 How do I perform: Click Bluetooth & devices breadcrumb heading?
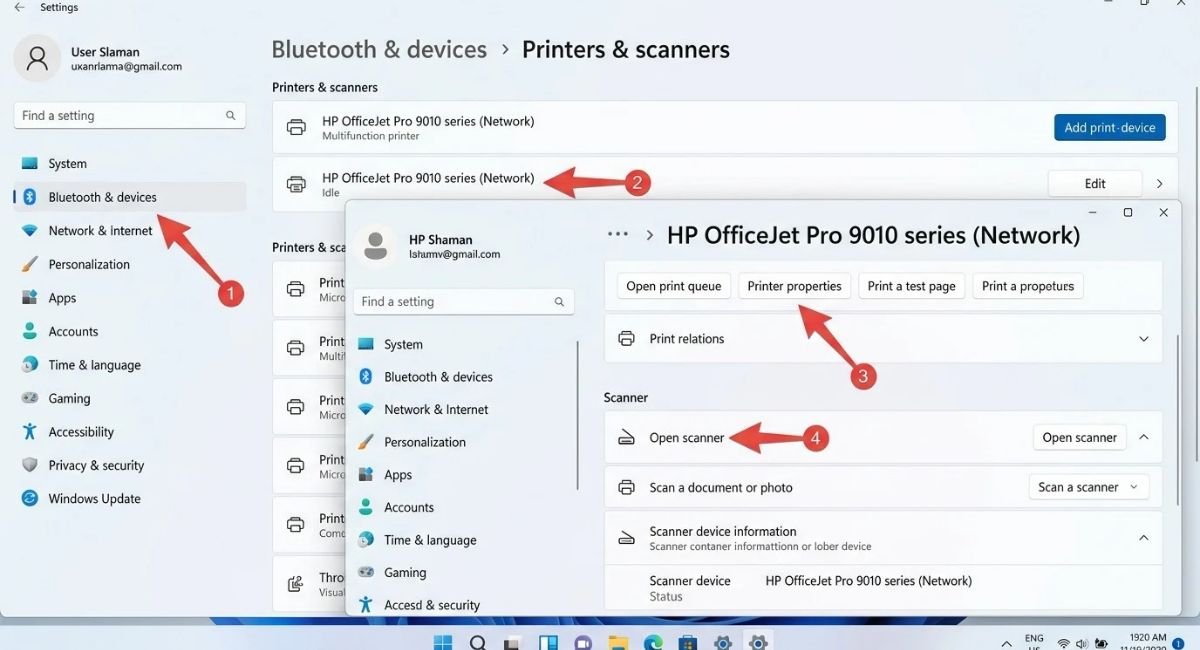click(x=379, y=49)
